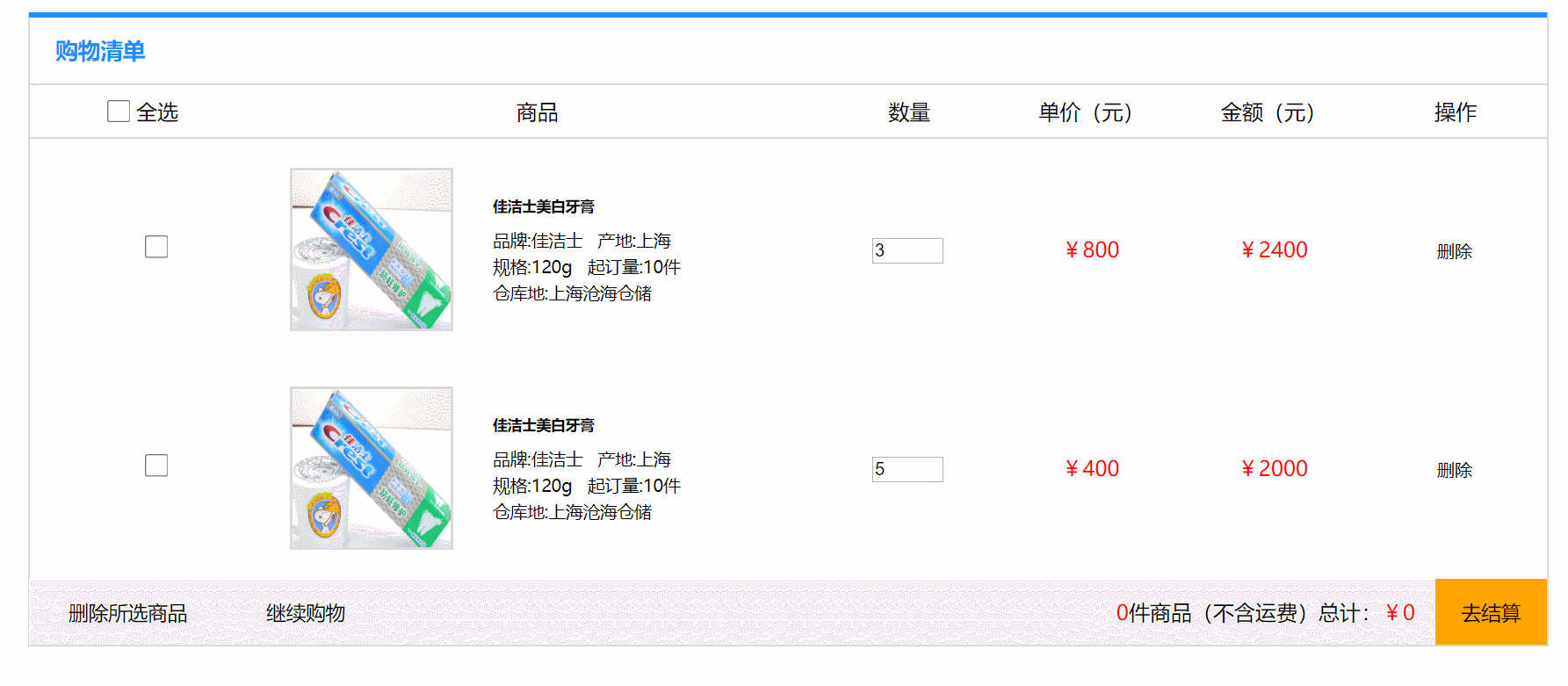
Task: Toggle the 全选 select-all checkbox
Action: (x=118, y=109)
